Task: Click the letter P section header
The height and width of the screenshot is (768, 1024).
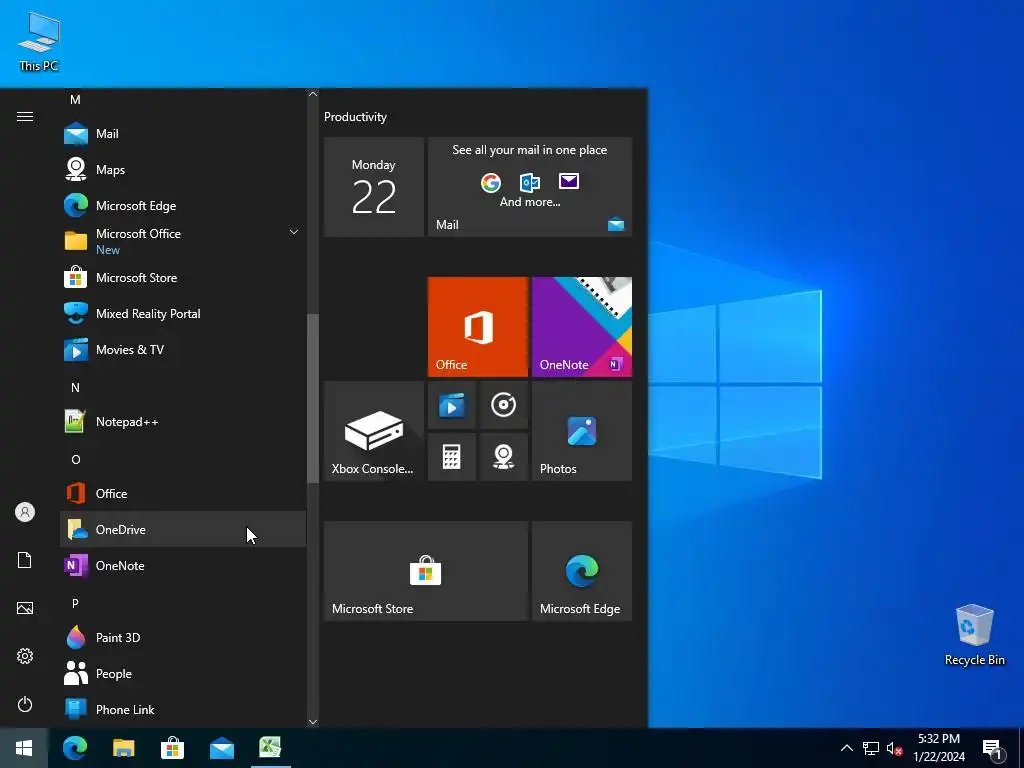Action: 75,603
